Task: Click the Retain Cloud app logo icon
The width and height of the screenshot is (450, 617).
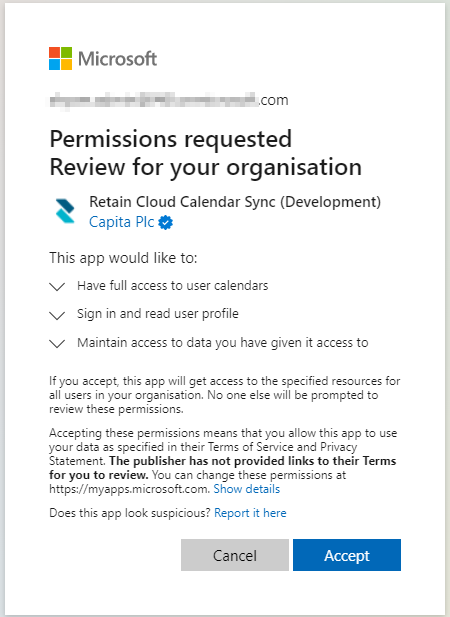Action: (65, 211)
